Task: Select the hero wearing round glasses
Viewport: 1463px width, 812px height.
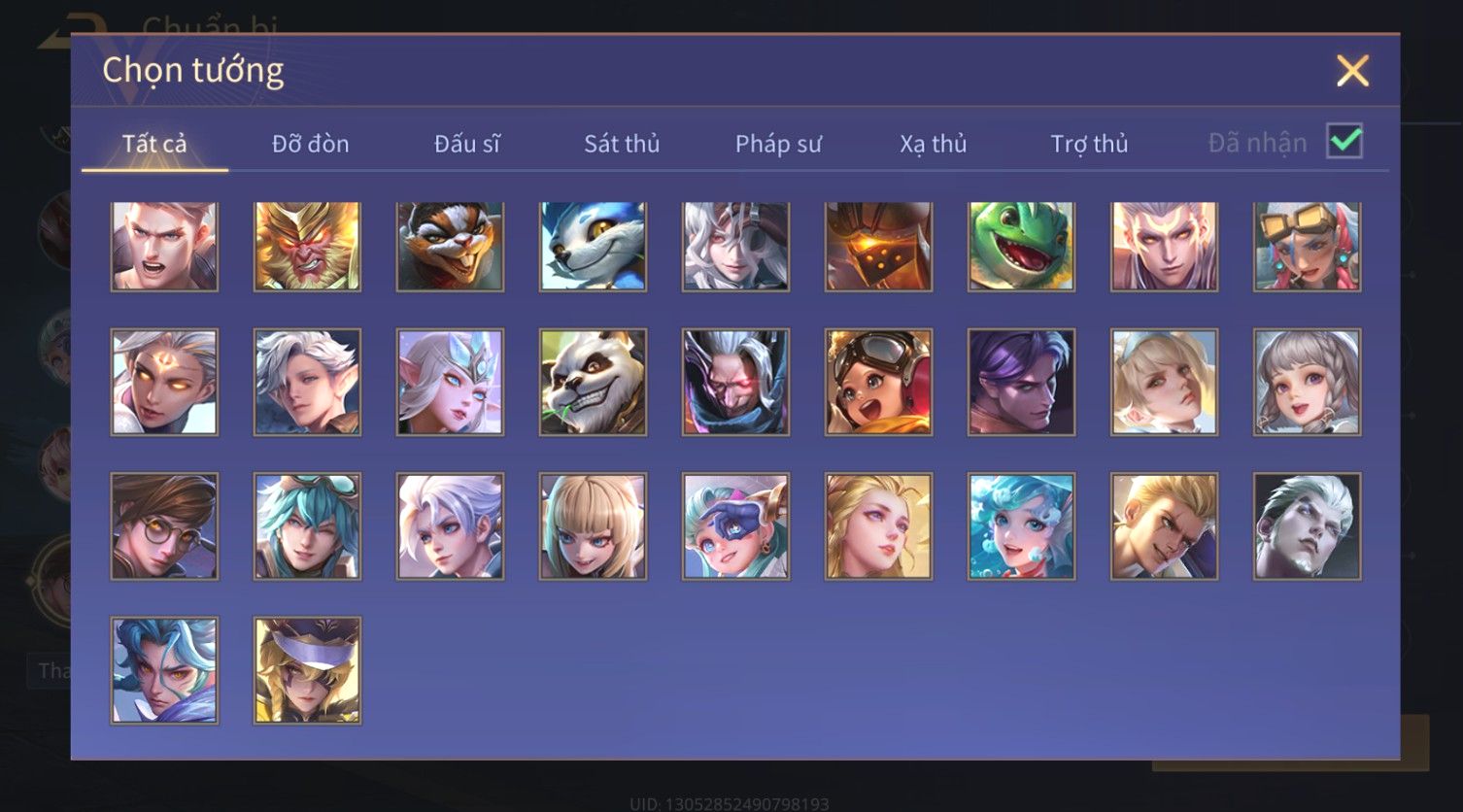Action: pyautogui.click(x=164, y=526)
